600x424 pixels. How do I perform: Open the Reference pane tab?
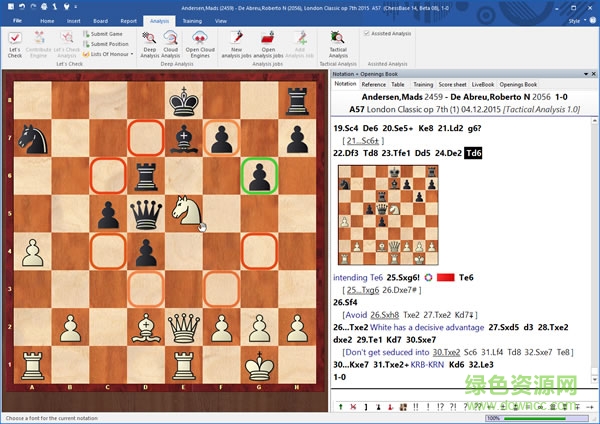pos(373,84)
